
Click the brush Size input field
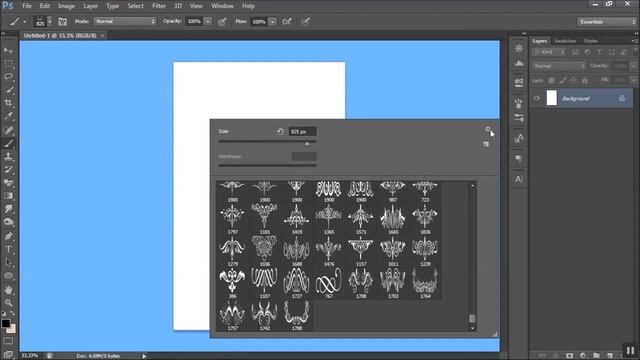pos(302,131)
